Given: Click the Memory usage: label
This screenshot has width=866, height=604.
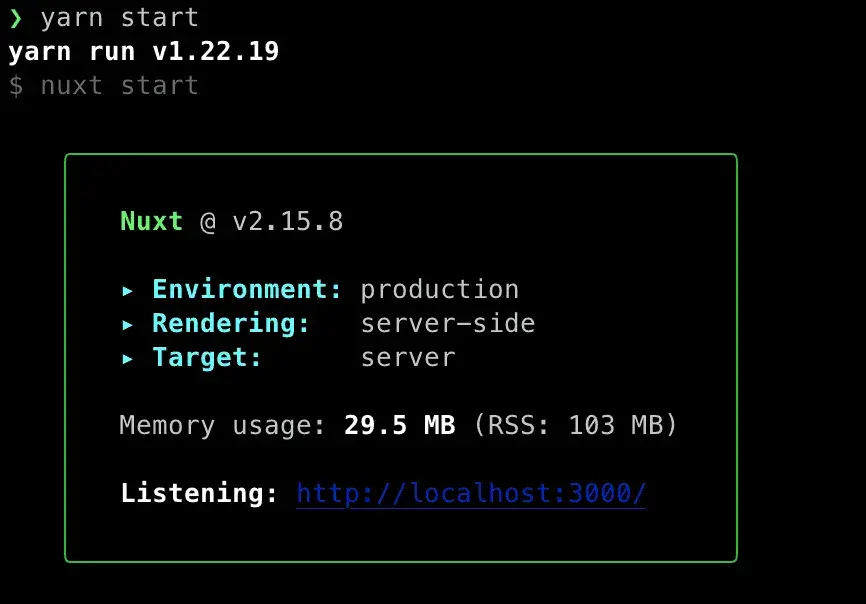Looking at the screenshot, I should pyautogui.click(x=223, y=426).
